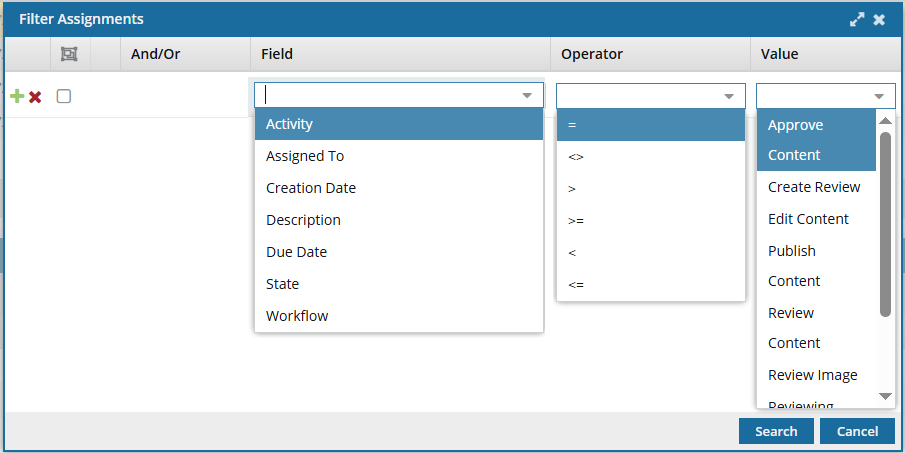Image resolution: width=905 pixels, height=453 pixels.
Task: Click the group icon in header
Action: coord(69,54)
